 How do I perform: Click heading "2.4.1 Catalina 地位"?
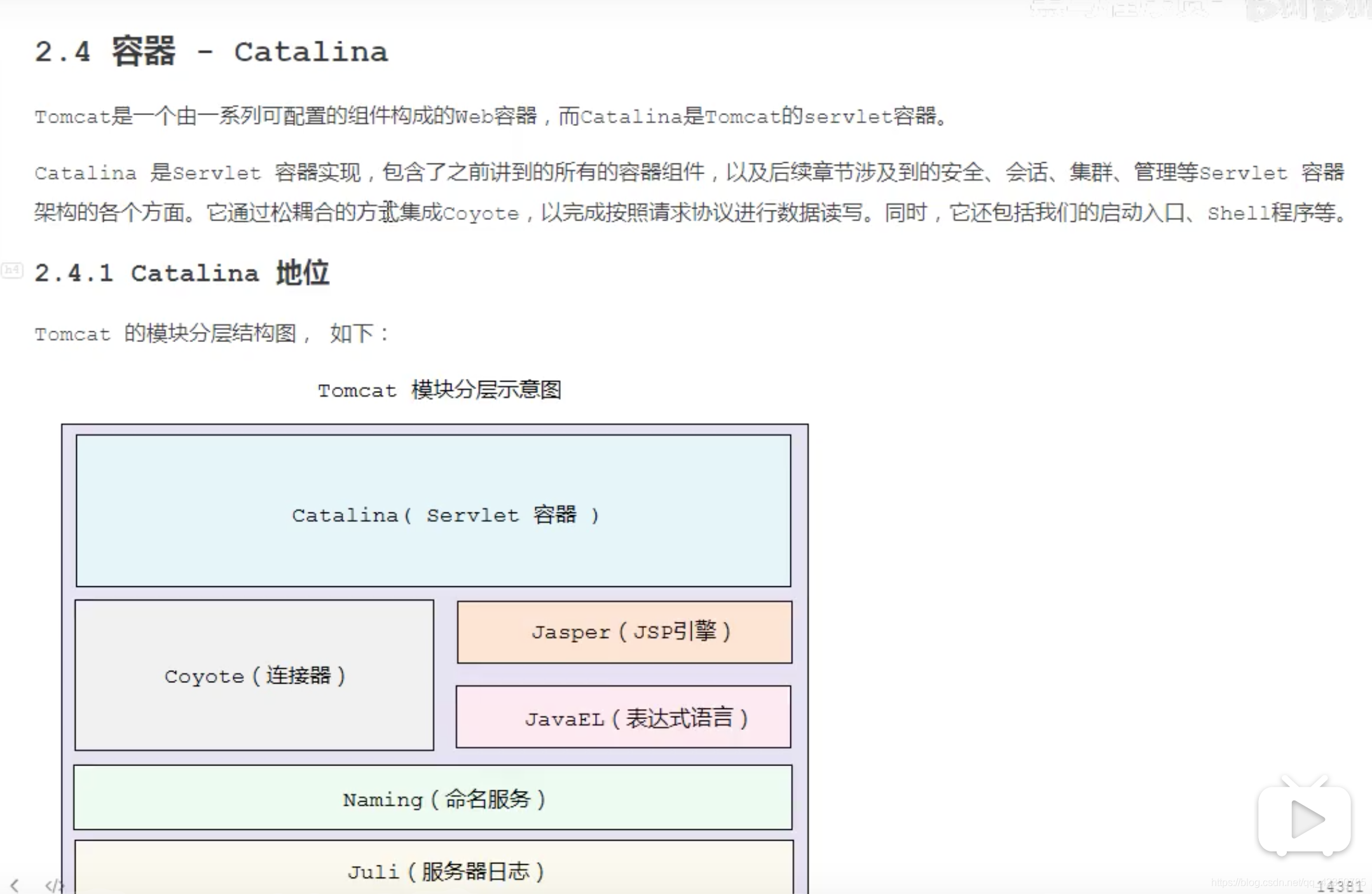[x=182, y=273]
